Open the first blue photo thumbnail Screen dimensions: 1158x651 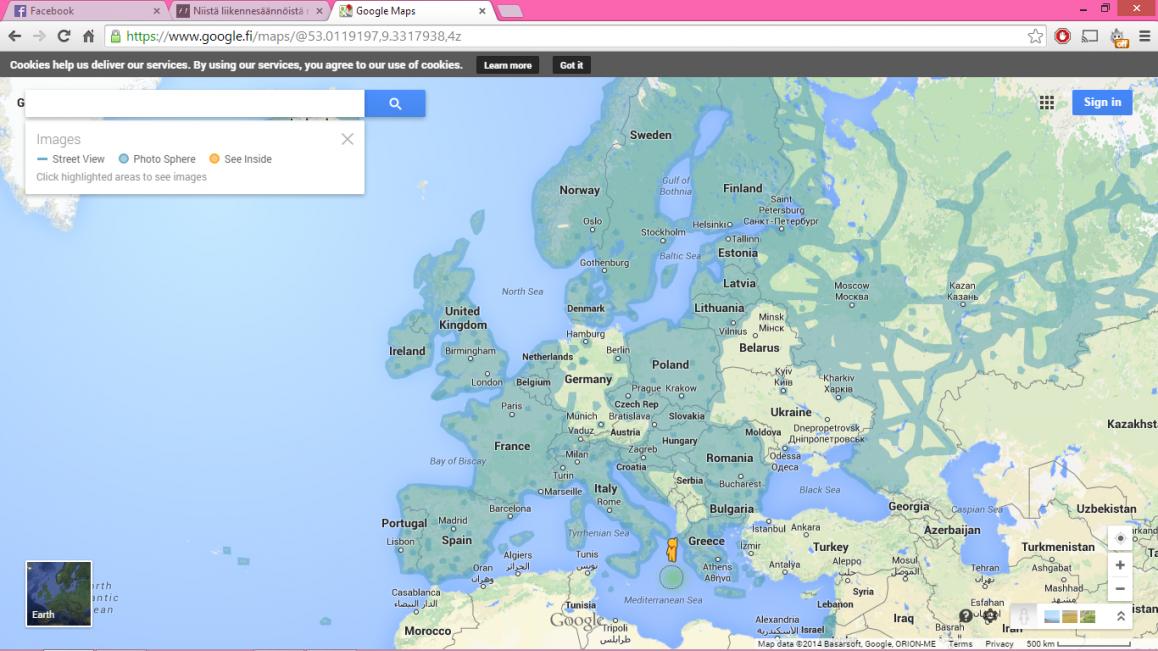click(1052, 616)
